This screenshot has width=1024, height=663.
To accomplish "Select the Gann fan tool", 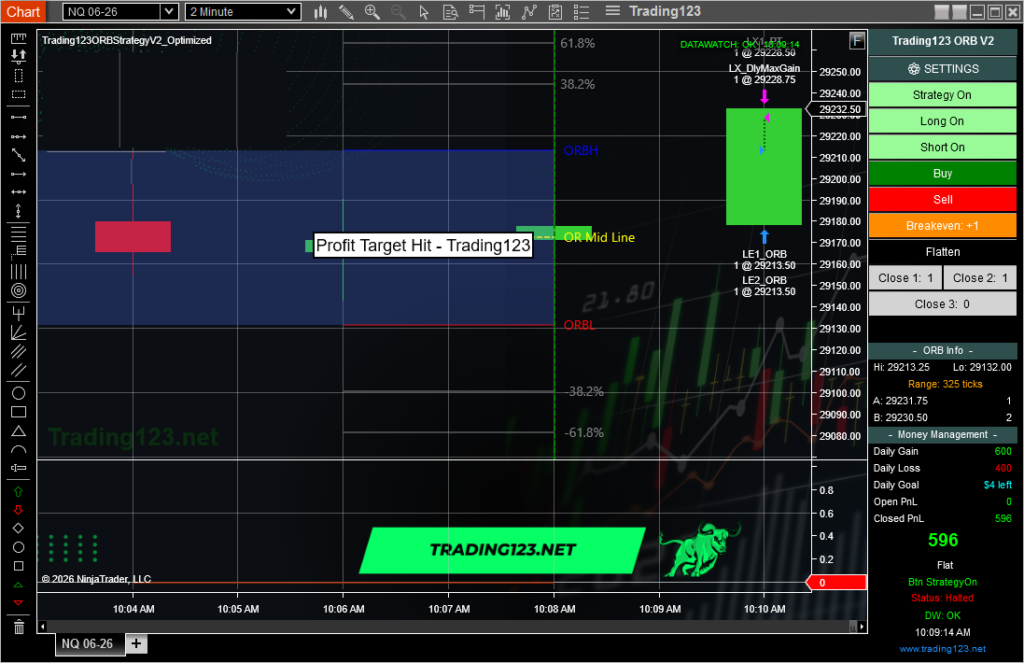I will (x=18, y=332).
